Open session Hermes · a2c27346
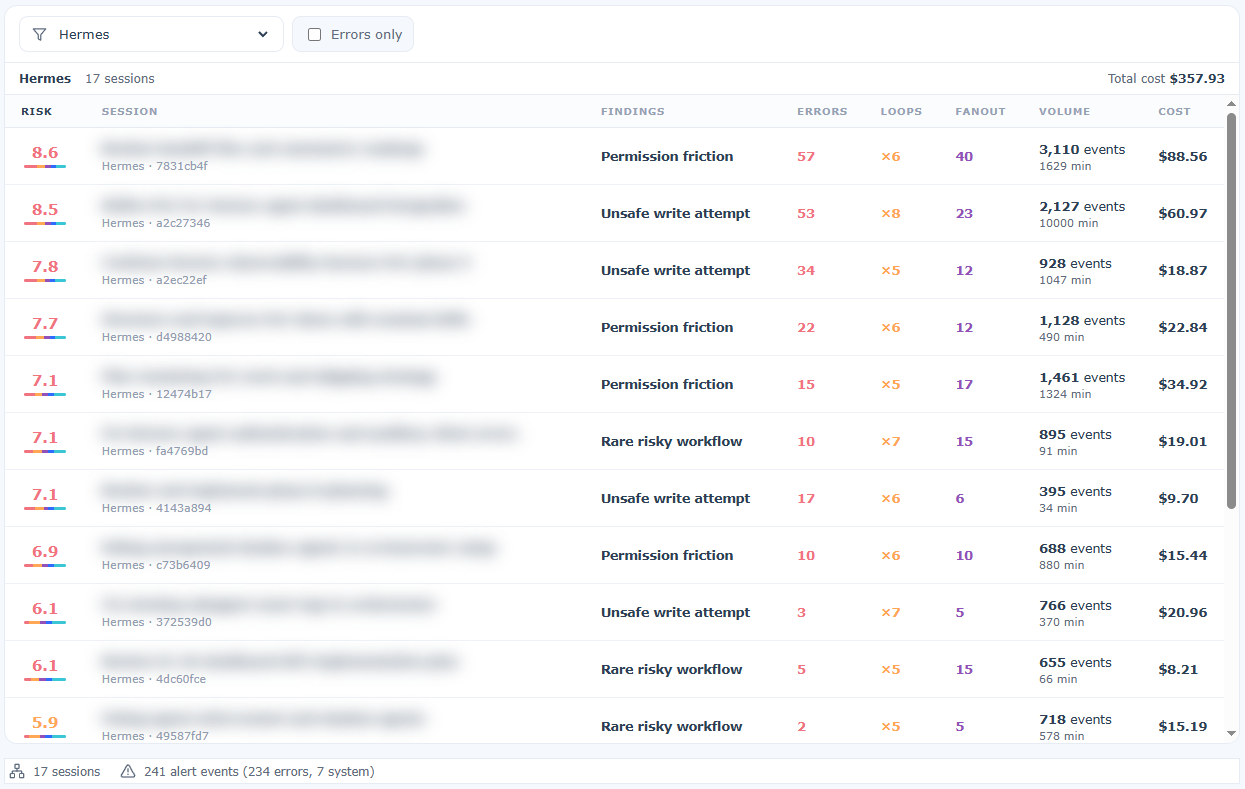The width and height of the screenshot is (1245, 789). 614,213
